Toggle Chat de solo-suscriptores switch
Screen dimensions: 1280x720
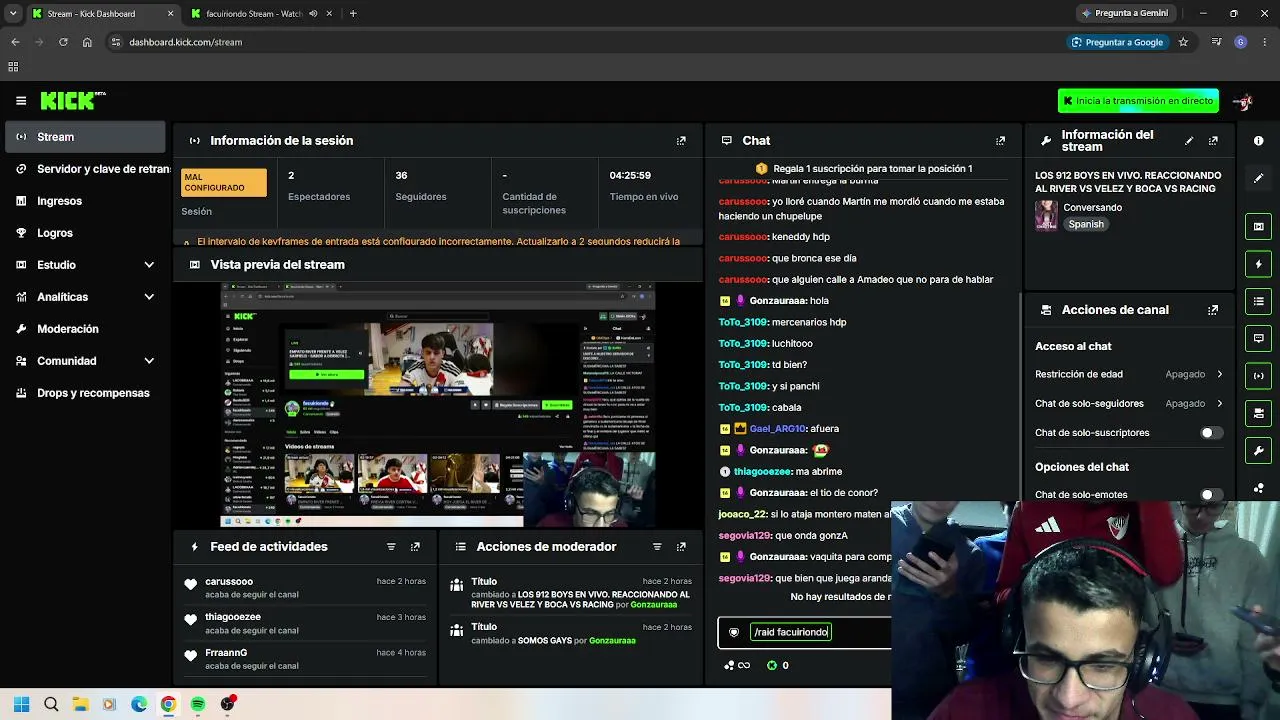[1210, 433]
